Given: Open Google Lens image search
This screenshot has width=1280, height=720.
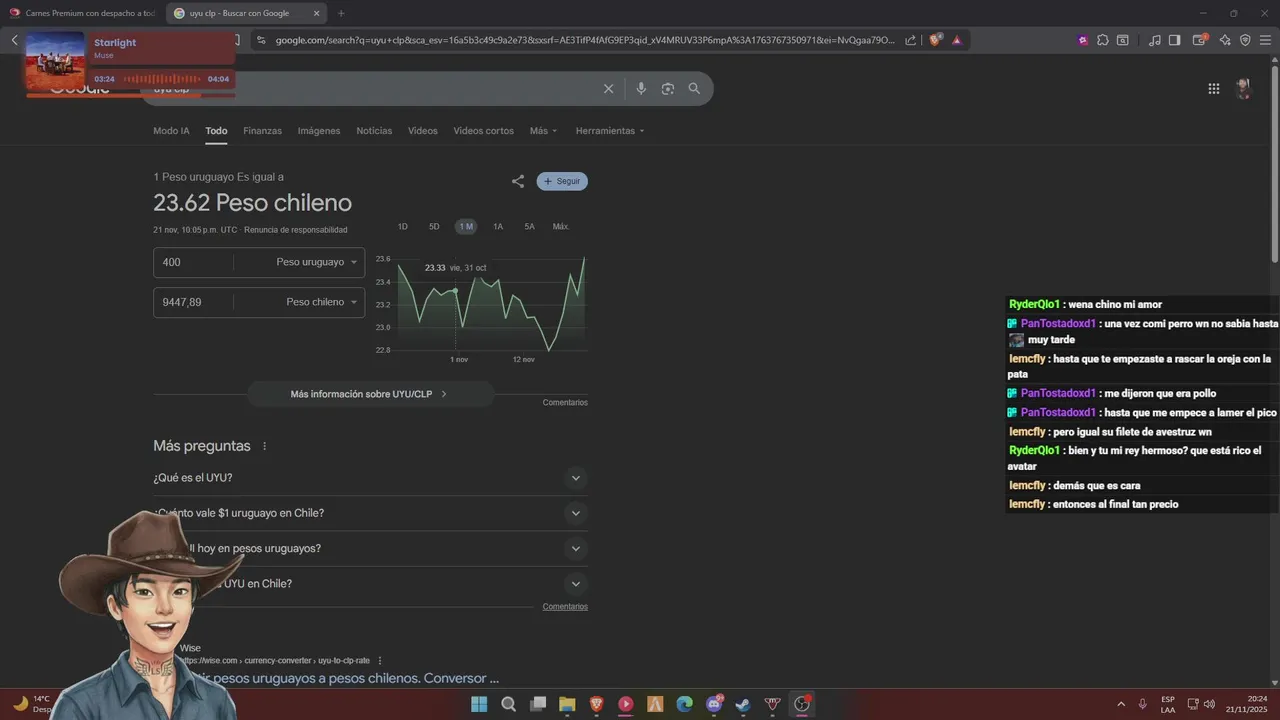Looking at the screenshot, I should 667,89.
